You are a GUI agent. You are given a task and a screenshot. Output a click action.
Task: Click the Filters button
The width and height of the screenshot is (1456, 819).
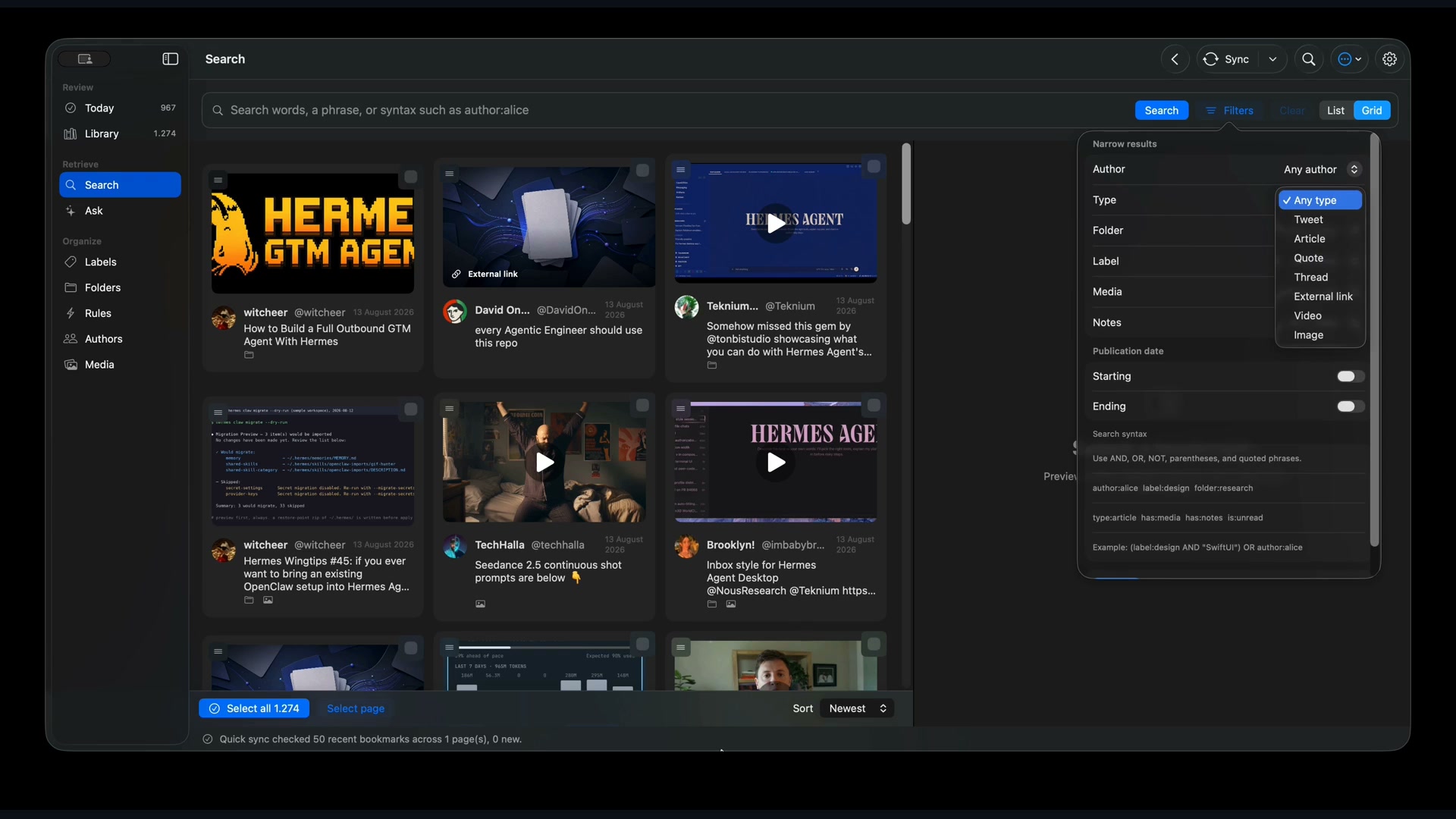[x=1229, y=111]
